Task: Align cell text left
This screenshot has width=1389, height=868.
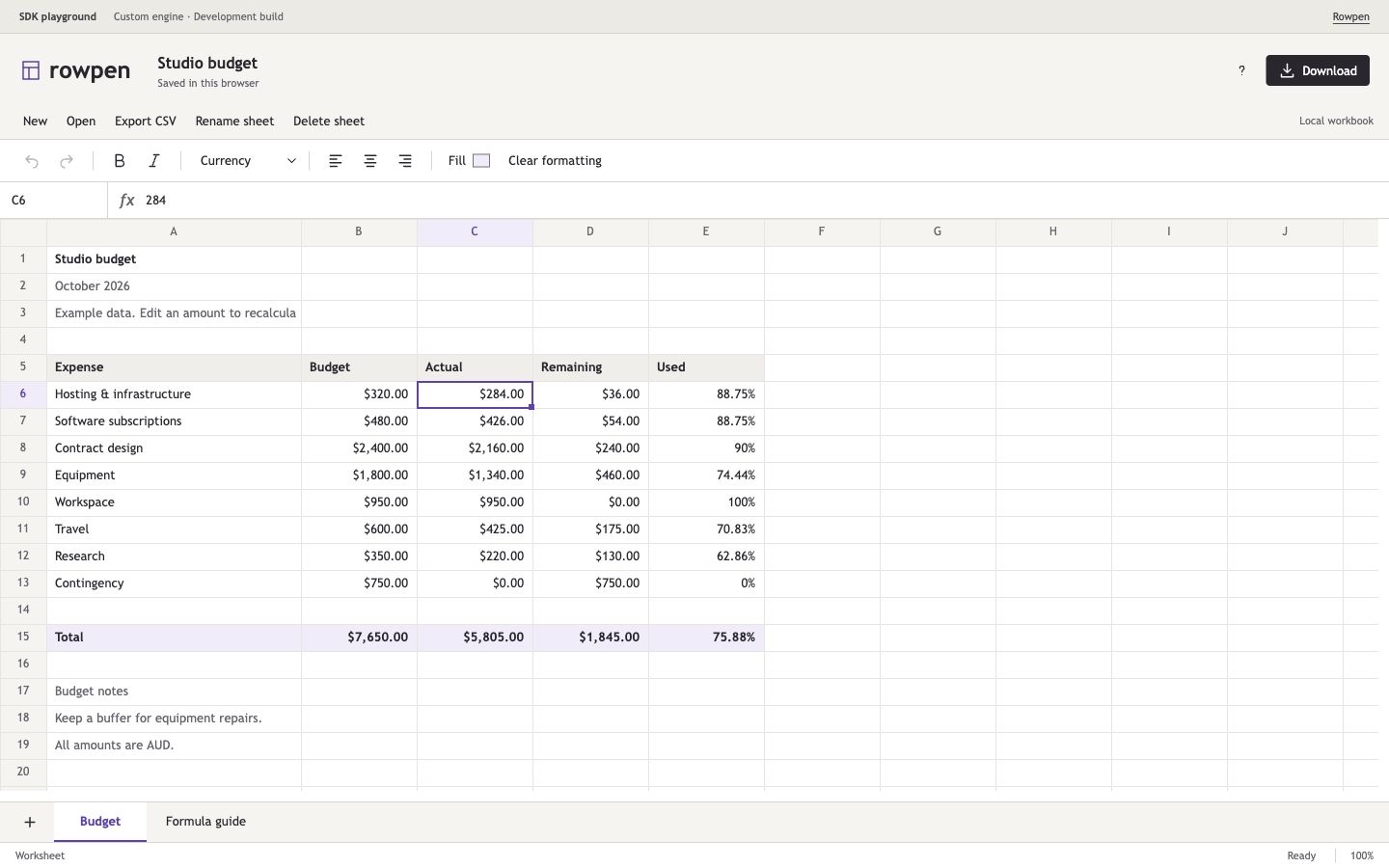Action: (x=336, y=161)
